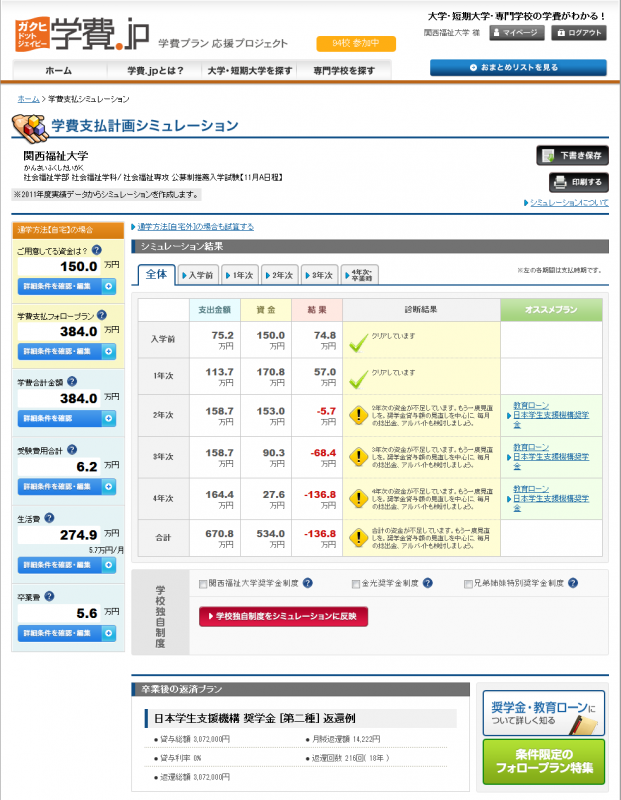
Task: Open 教育ローン link in 4年次 row
Action: click(x=531, y=489)
